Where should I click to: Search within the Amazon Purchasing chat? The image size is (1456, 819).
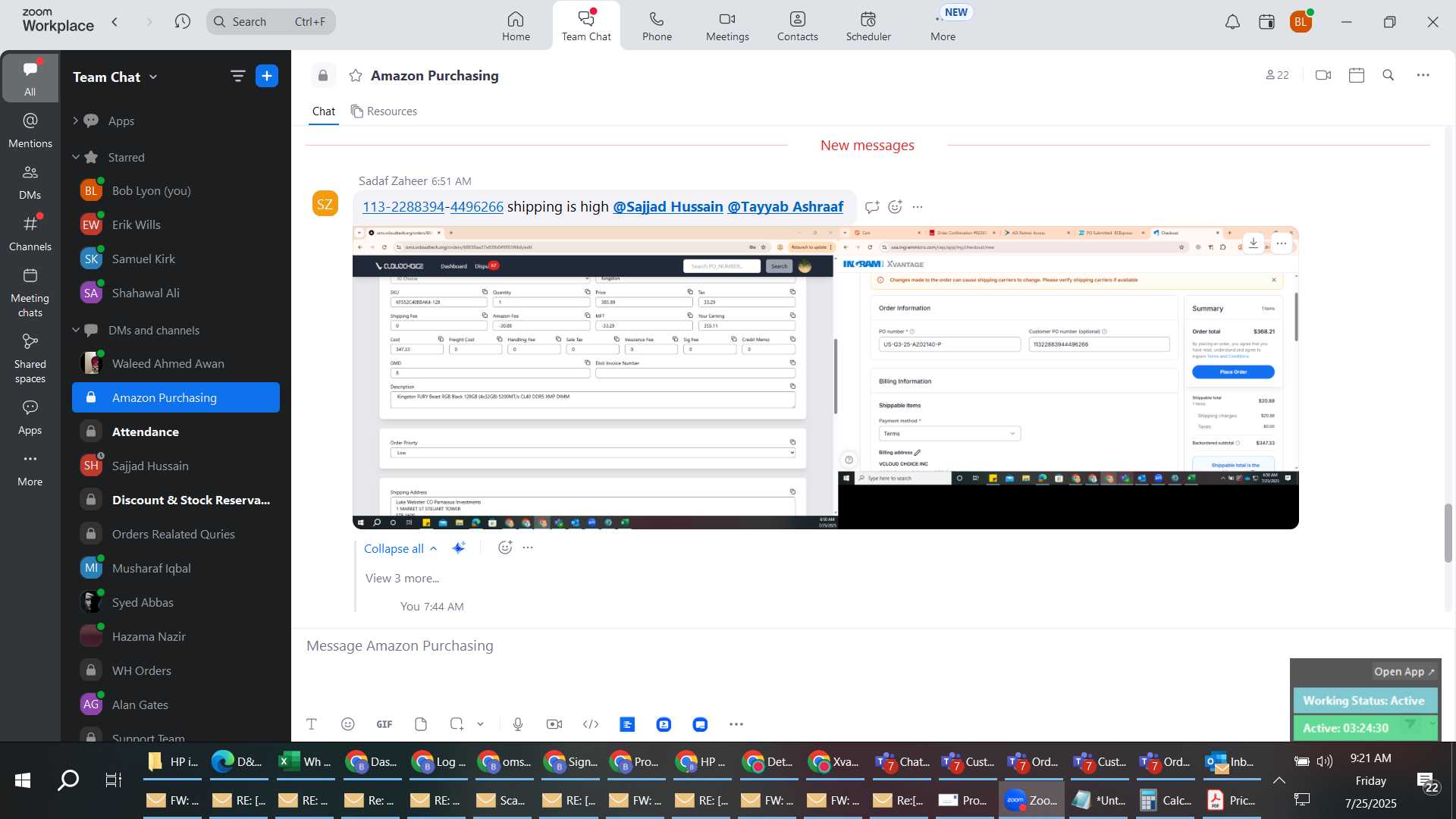click(1389, 75)
